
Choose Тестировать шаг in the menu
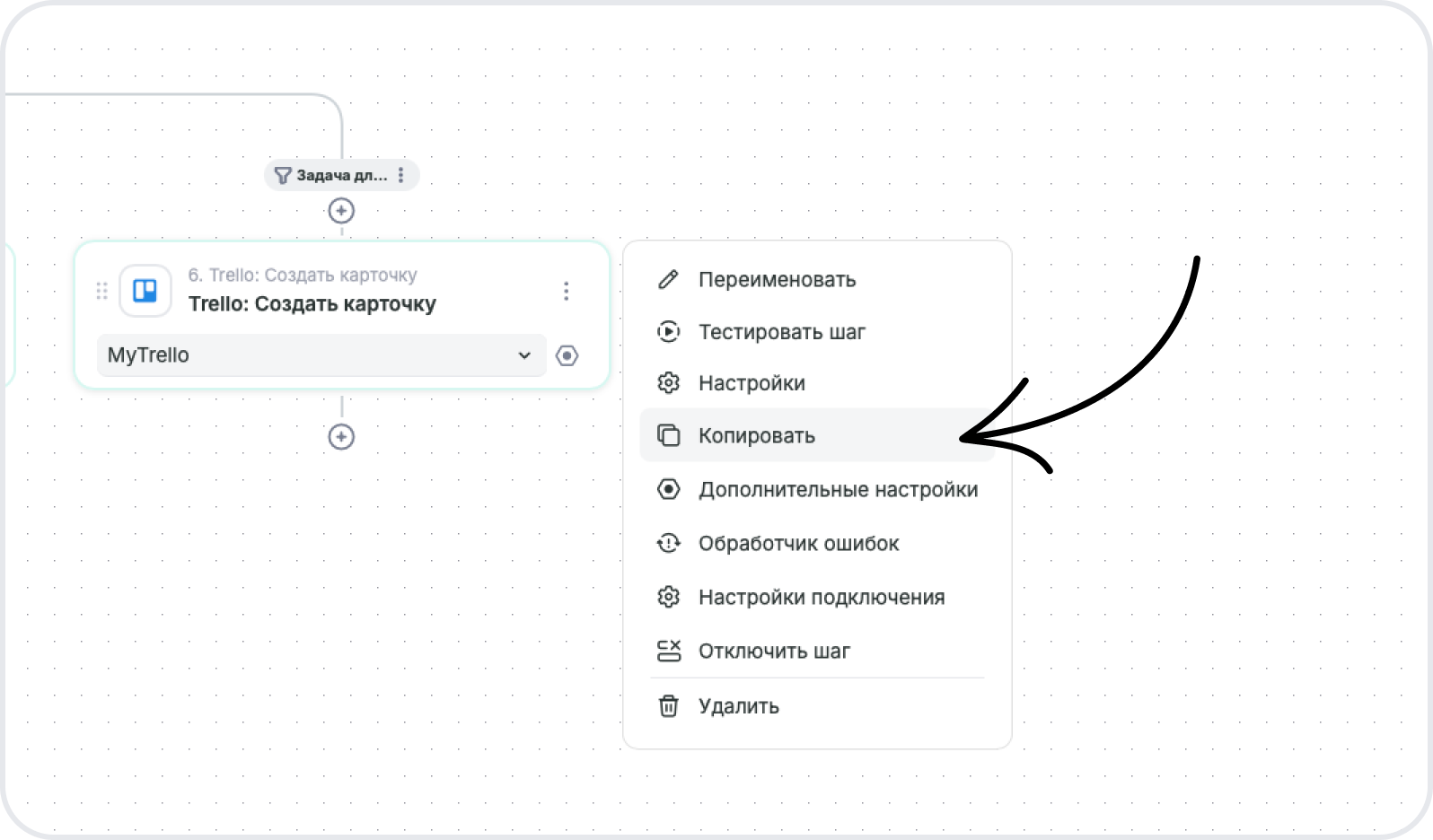[781, 332]
